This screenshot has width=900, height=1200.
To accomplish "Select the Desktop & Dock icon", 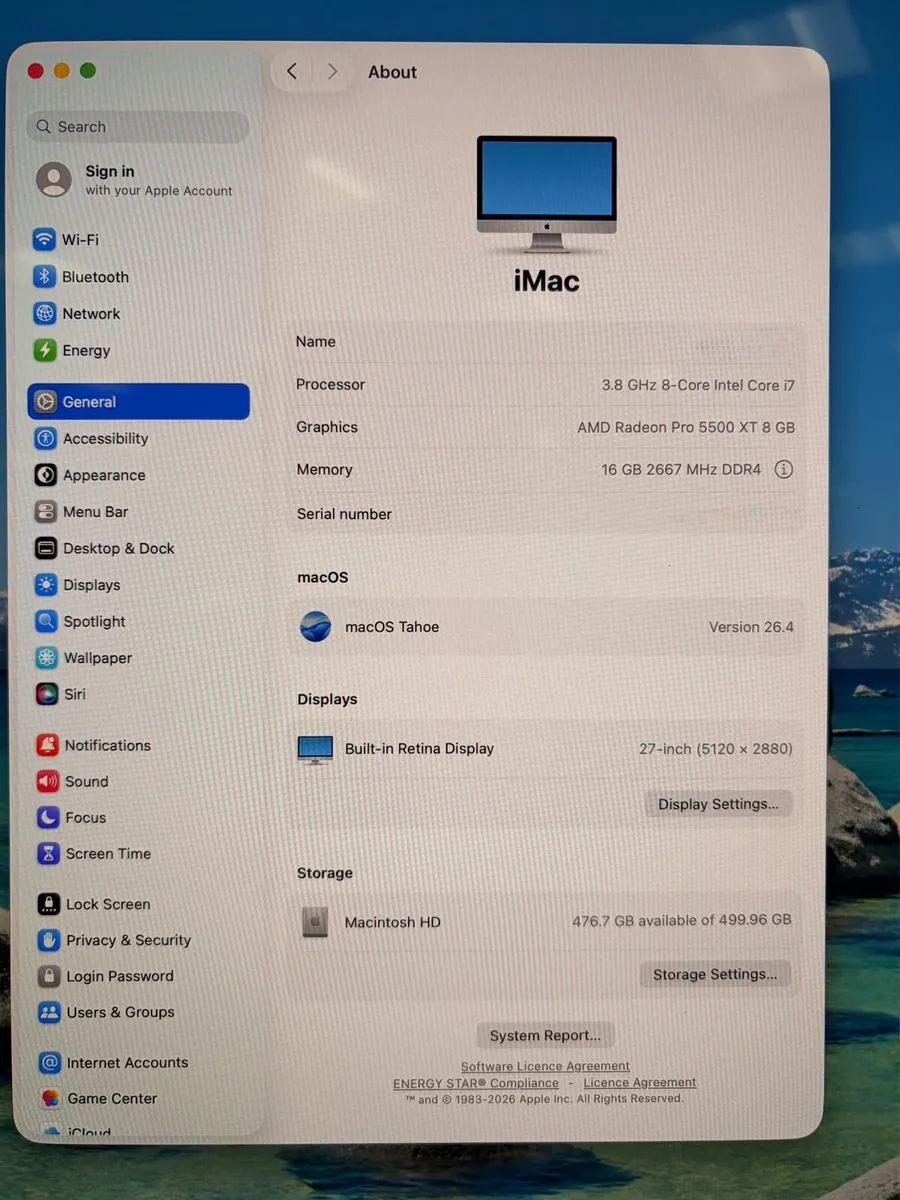I will point(46,548).
